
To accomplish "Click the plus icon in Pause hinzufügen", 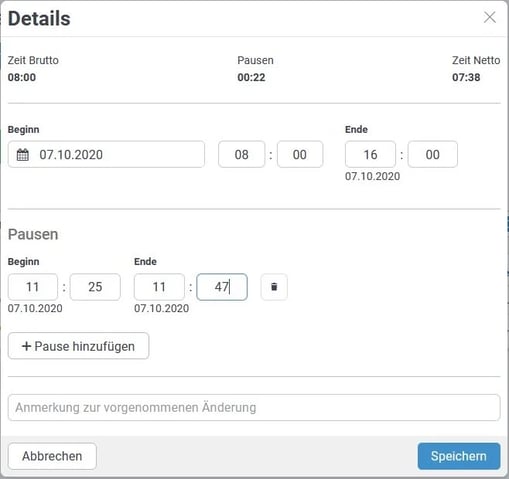I will [x=26, y=346].
